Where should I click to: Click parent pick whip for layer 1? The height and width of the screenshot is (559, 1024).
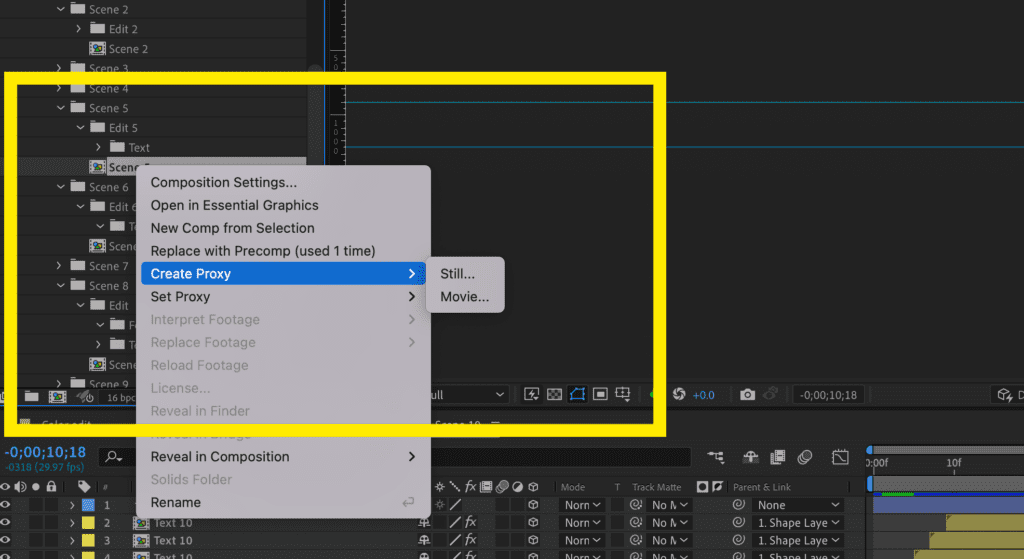coord(739,505)
